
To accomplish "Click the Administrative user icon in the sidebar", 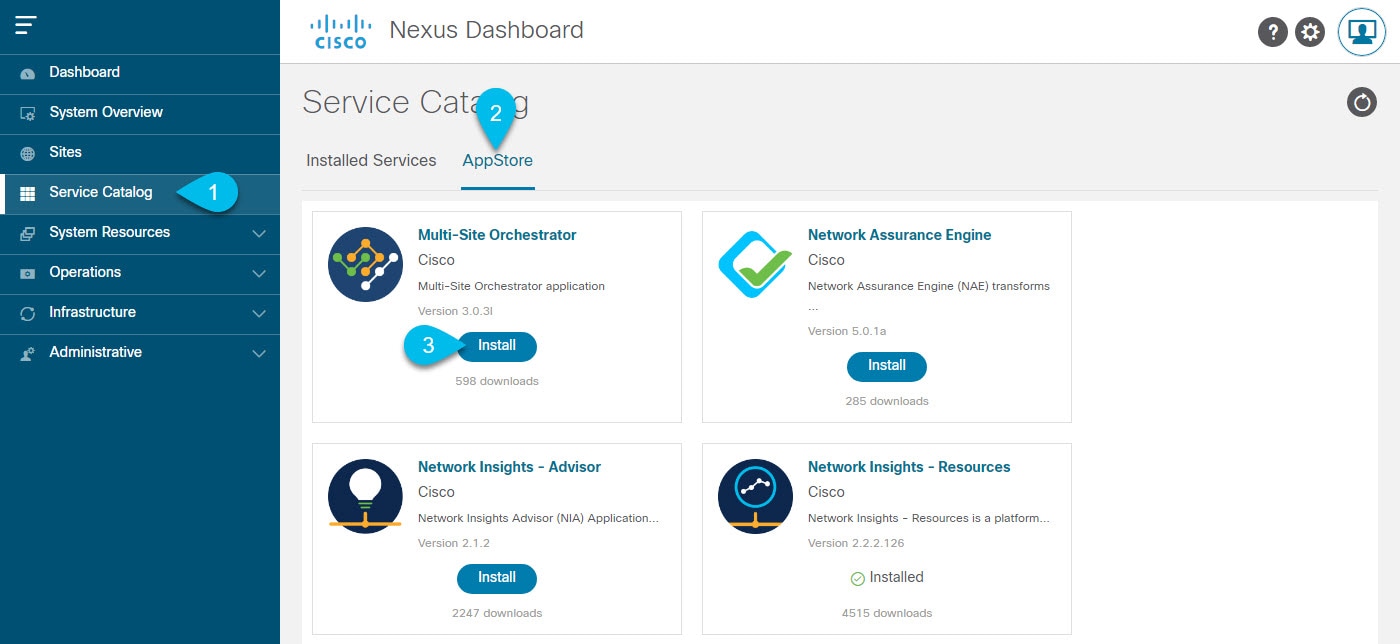I will (28, 353).
